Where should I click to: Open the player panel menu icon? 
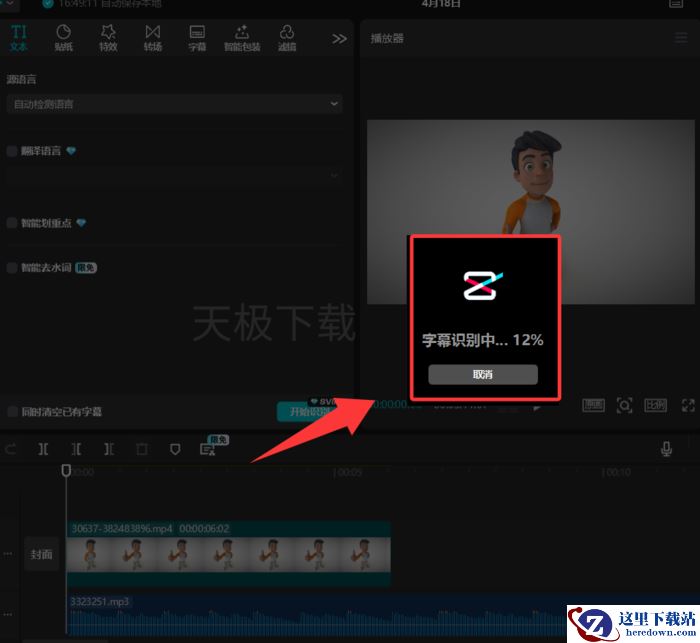click(681, 38)
